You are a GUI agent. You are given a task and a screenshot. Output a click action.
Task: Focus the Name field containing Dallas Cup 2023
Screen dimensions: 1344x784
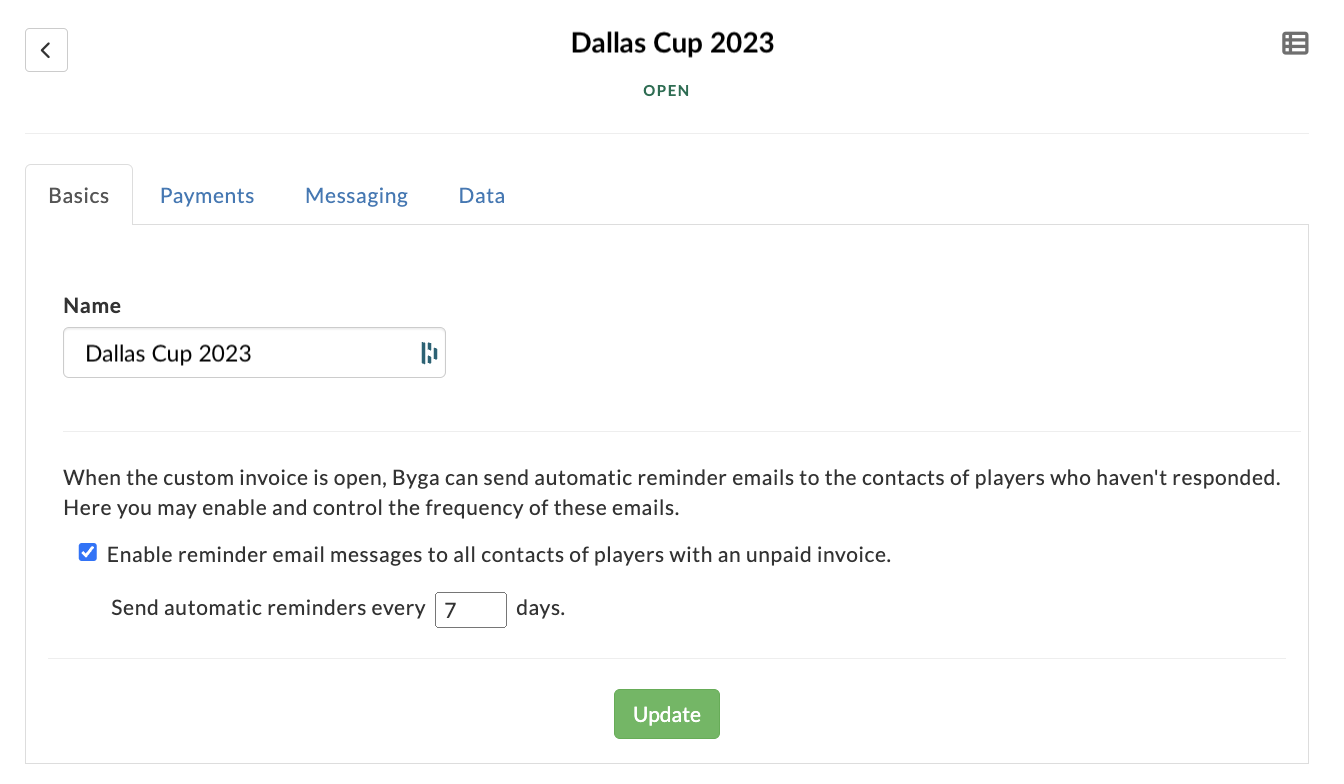coord(254,353)
